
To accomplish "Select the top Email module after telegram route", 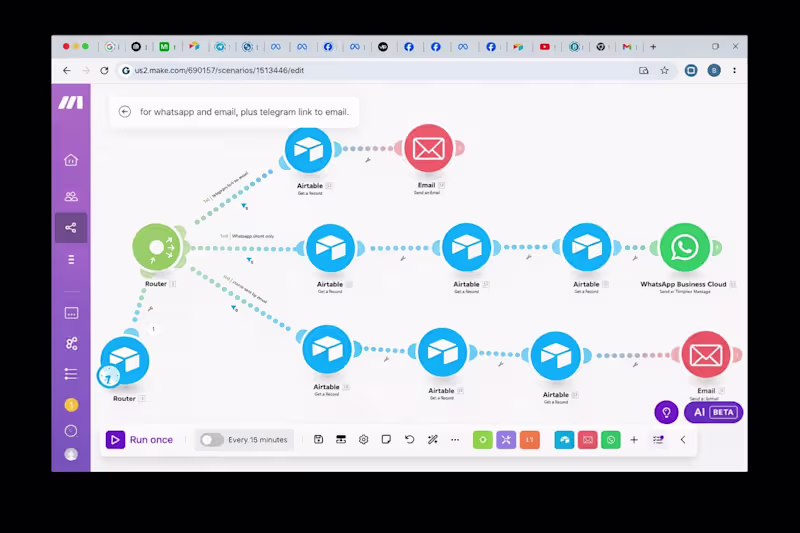I will (x=428, y=148).
